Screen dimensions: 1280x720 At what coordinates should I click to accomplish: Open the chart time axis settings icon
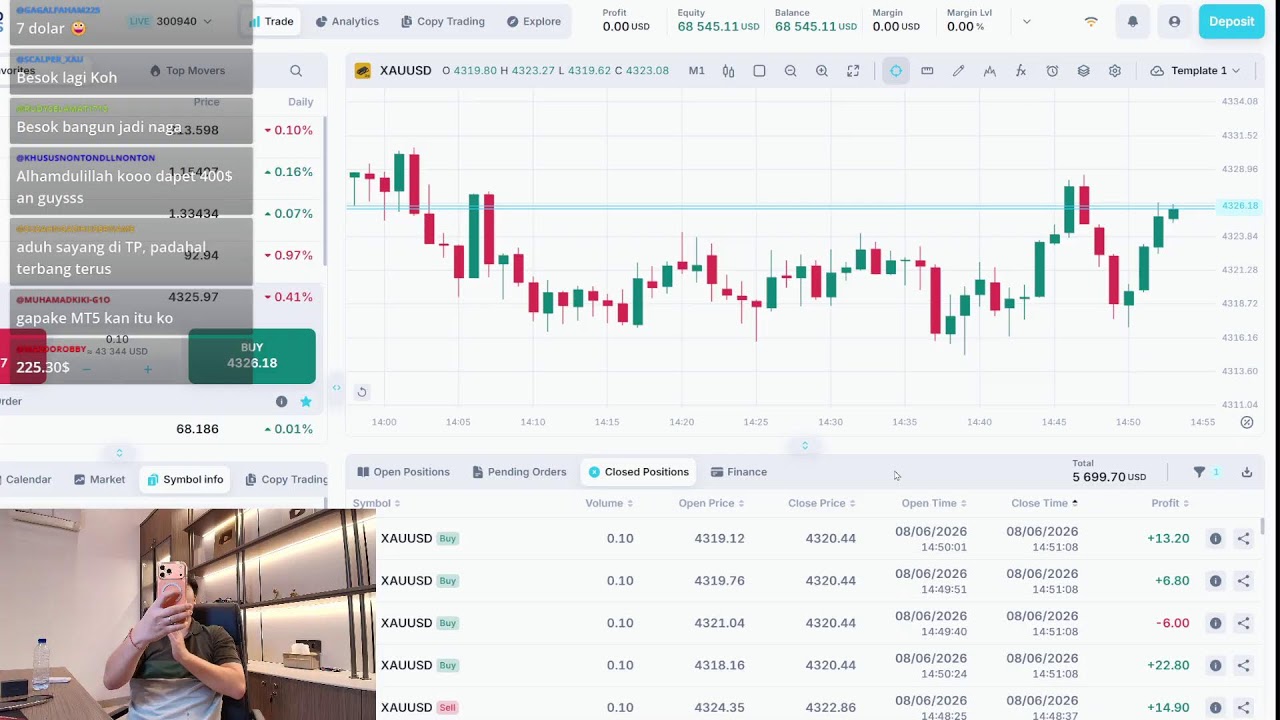tap(1247, 422)
